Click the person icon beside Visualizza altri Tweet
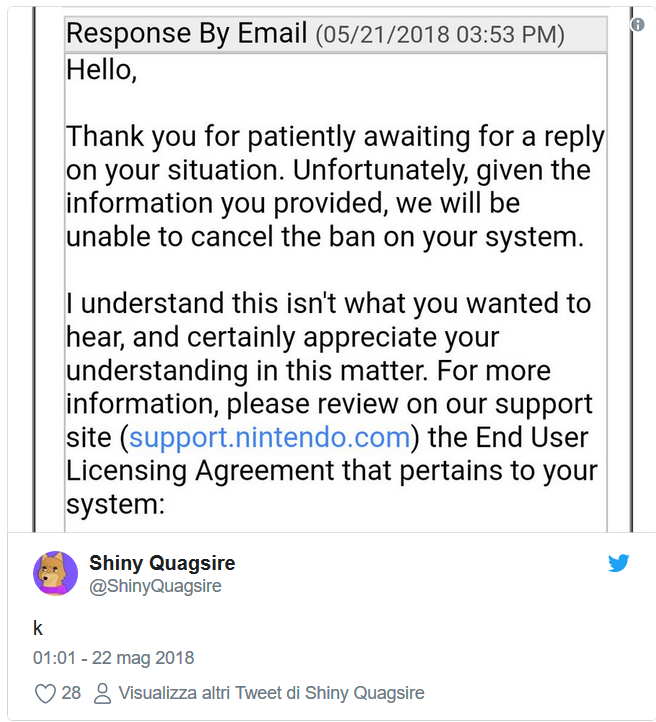Screen dimensions: 656x722 tap(102, 692)
